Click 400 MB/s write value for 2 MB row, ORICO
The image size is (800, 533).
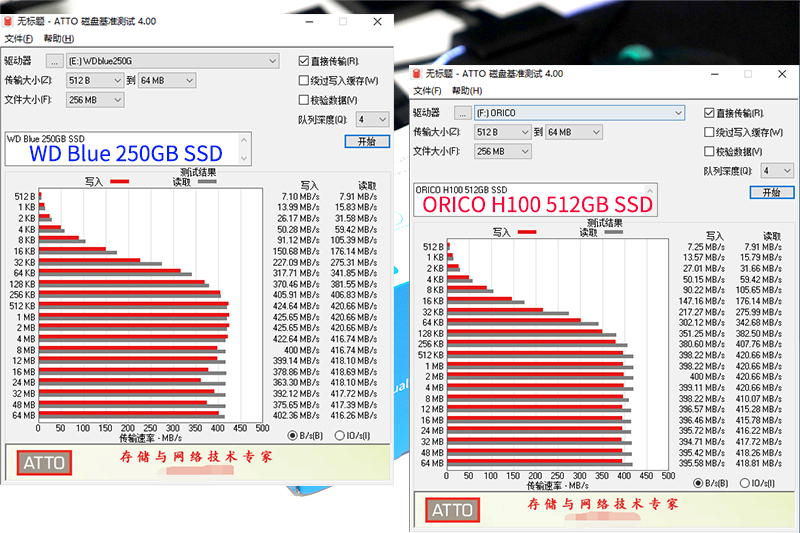(707, 376)
